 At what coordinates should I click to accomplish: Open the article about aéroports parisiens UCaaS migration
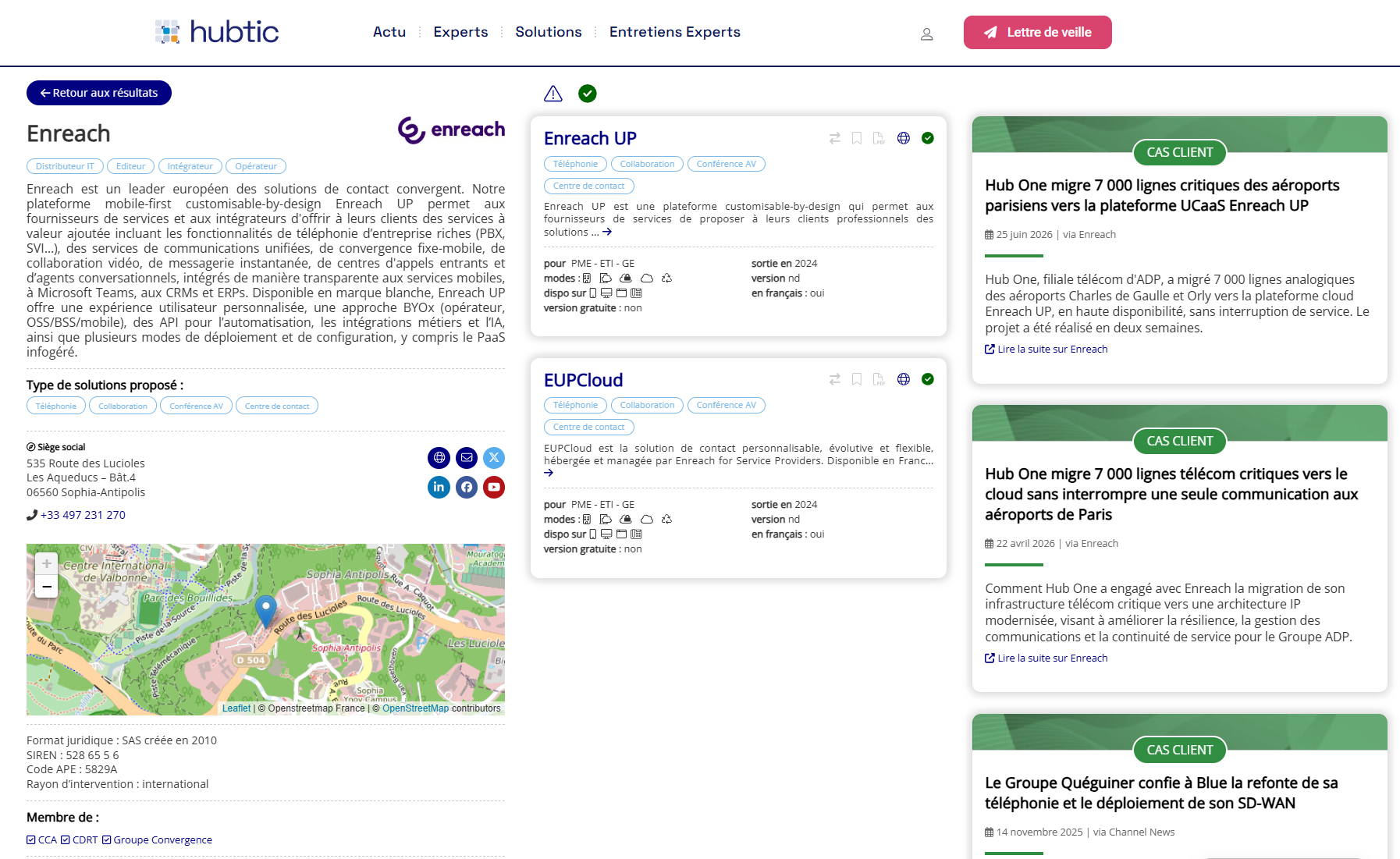pyautogui.click(x=1162, y=196)
